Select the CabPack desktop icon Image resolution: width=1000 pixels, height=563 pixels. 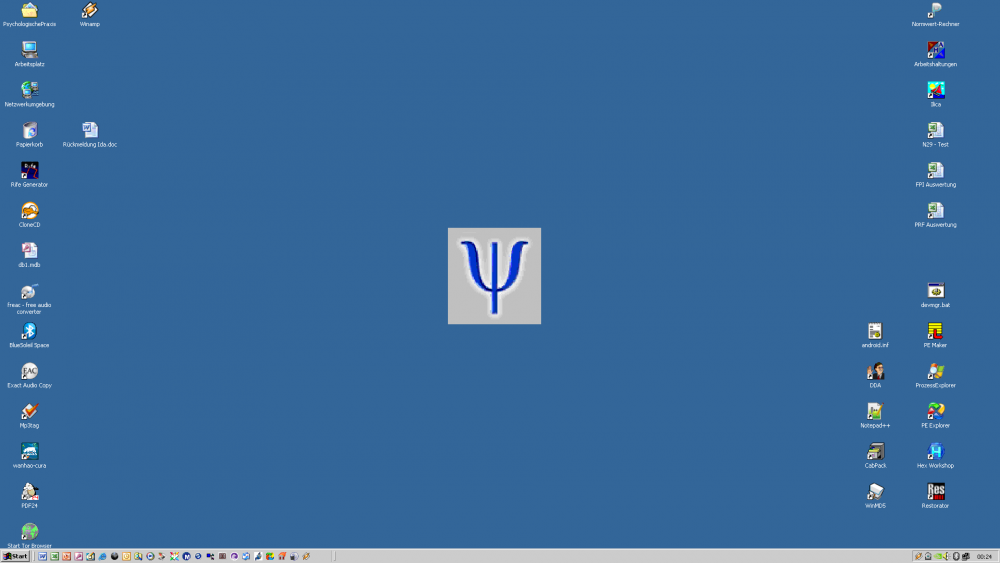tap(875, 457)
